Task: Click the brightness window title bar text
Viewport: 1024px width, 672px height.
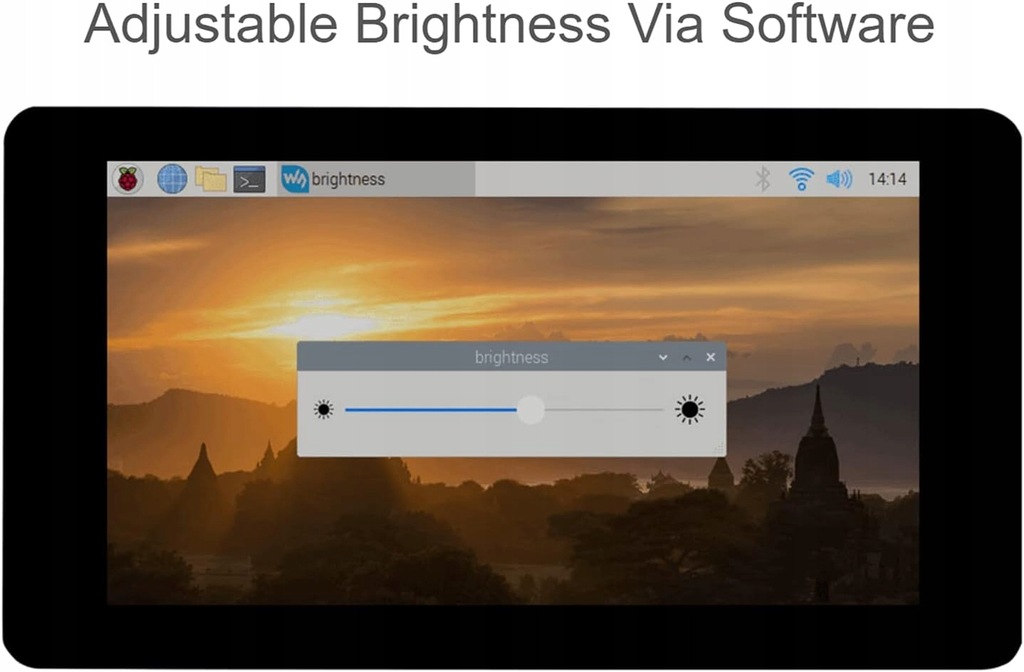Action: (511, 357)
